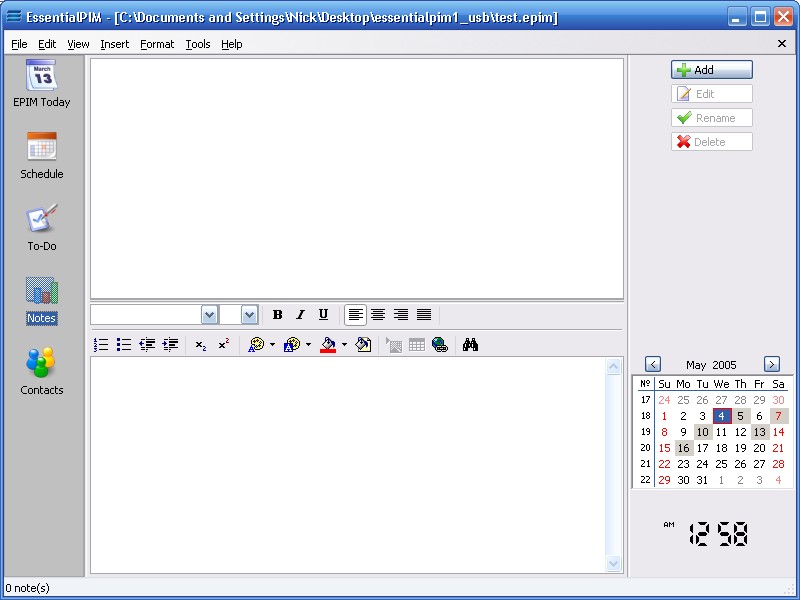Select May 31 in the calendar
The width and height of the screenshot is (800, 600).
(703, 480)
